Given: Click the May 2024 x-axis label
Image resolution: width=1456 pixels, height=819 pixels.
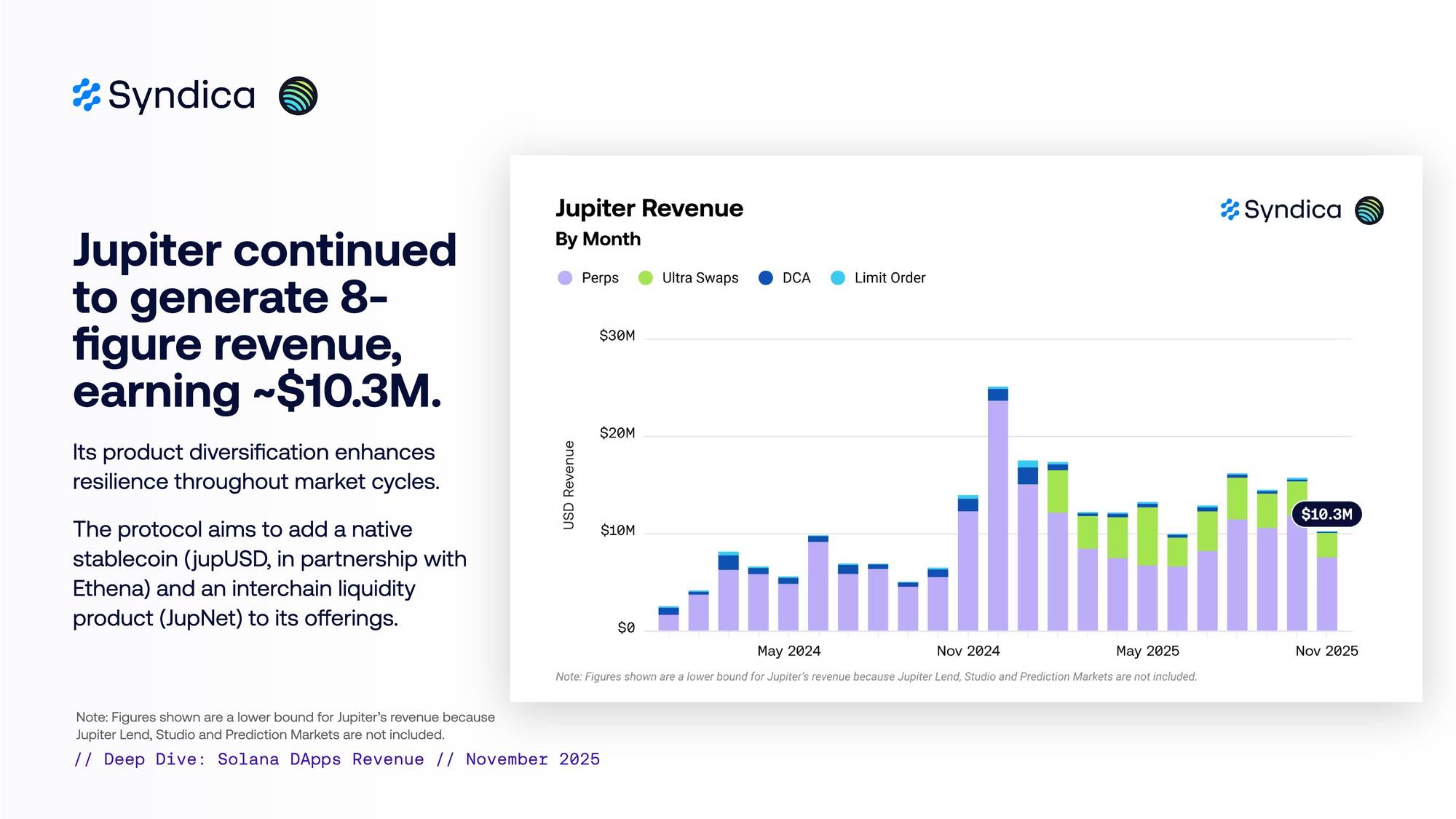Looking at the screenshot, I should 788,651.
